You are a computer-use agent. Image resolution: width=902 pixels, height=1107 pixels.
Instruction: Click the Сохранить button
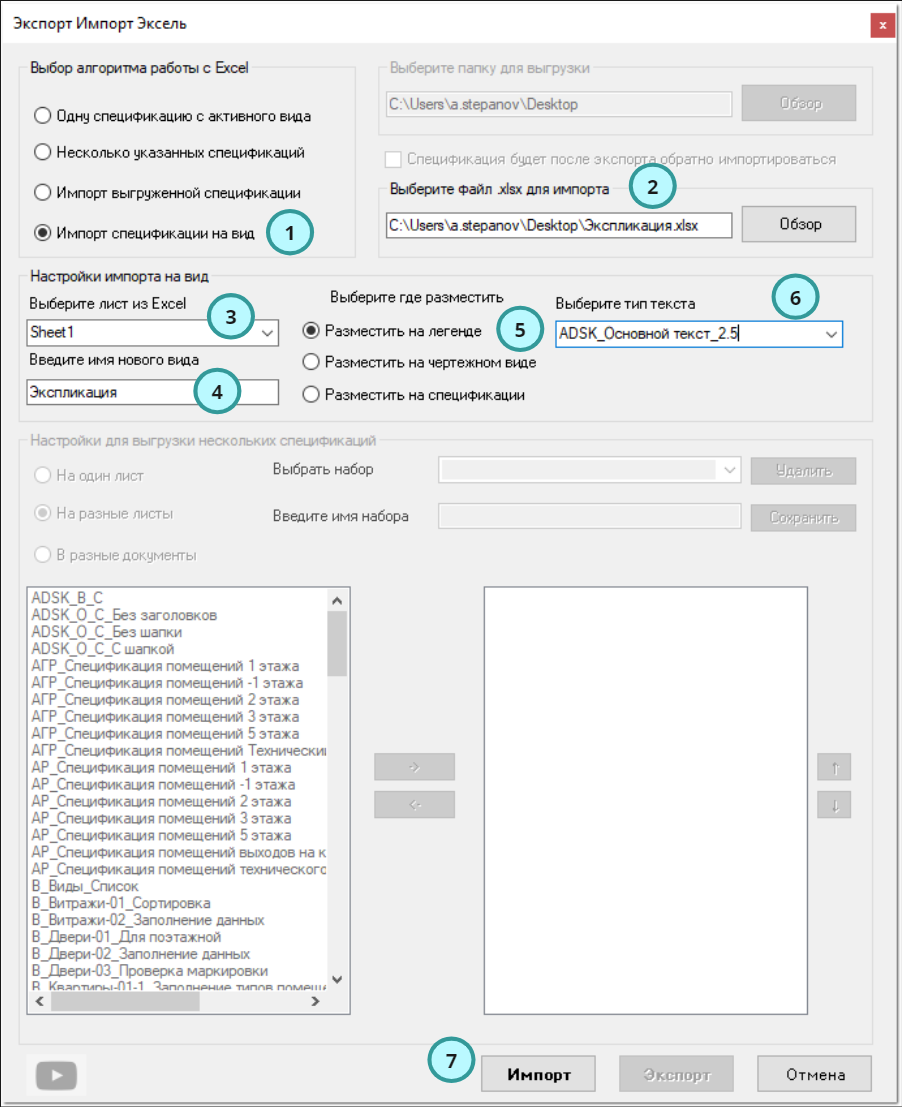(x=803, y=517)
